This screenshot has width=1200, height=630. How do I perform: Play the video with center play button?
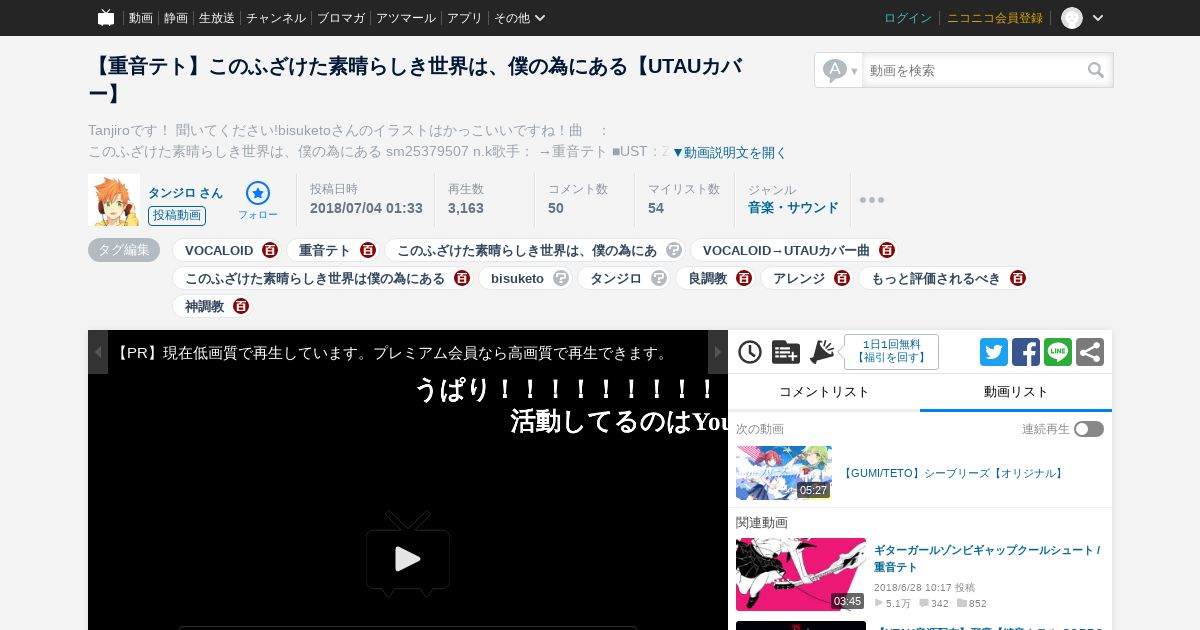[x=408, y=556]
